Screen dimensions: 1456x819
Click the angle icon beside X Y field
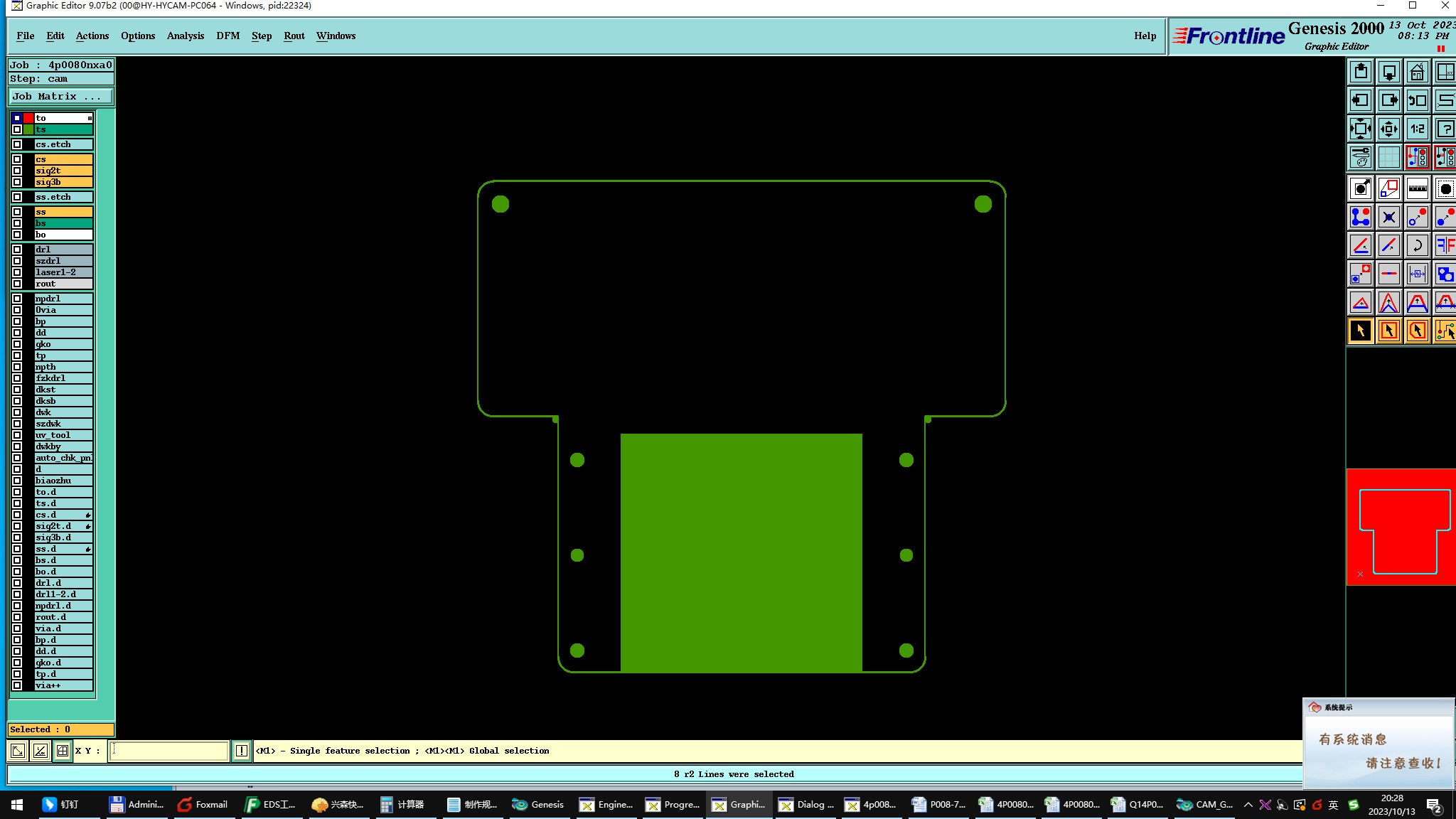click(40, 750)
